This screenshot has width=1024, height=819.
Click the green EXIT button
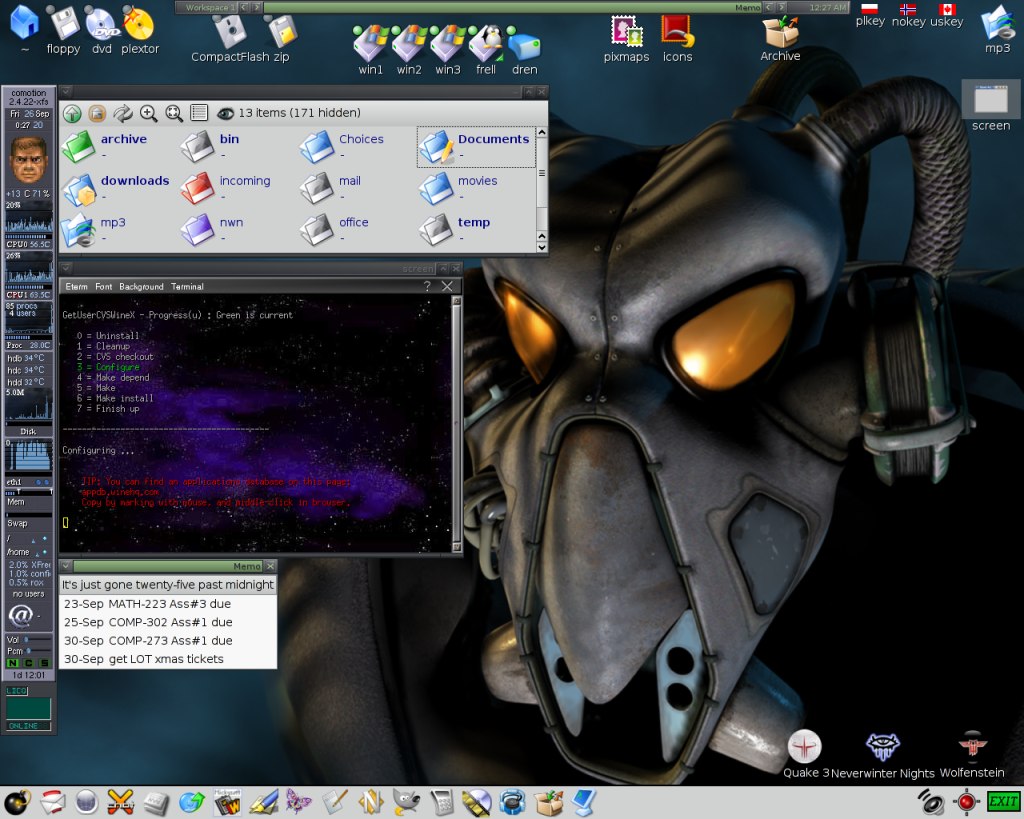coord(1002,801)
